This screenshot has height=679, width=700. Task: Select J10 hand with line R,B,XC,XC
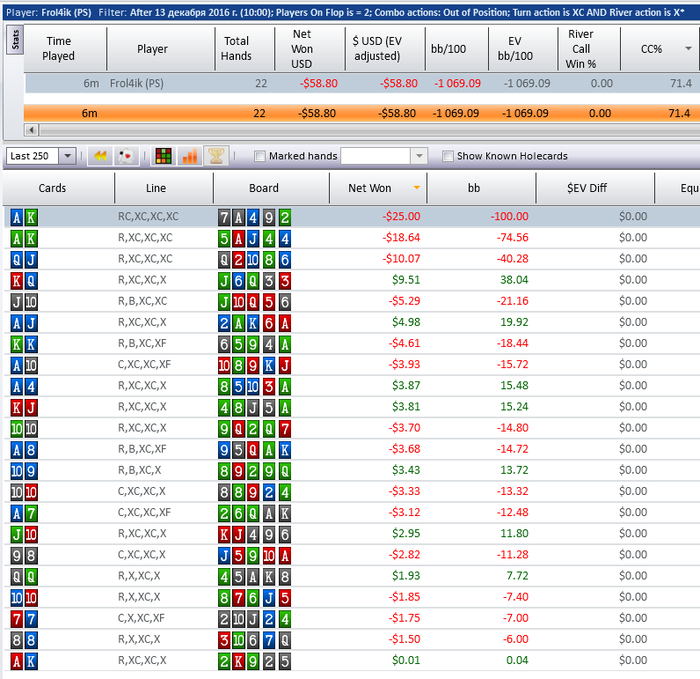[352, 301]
